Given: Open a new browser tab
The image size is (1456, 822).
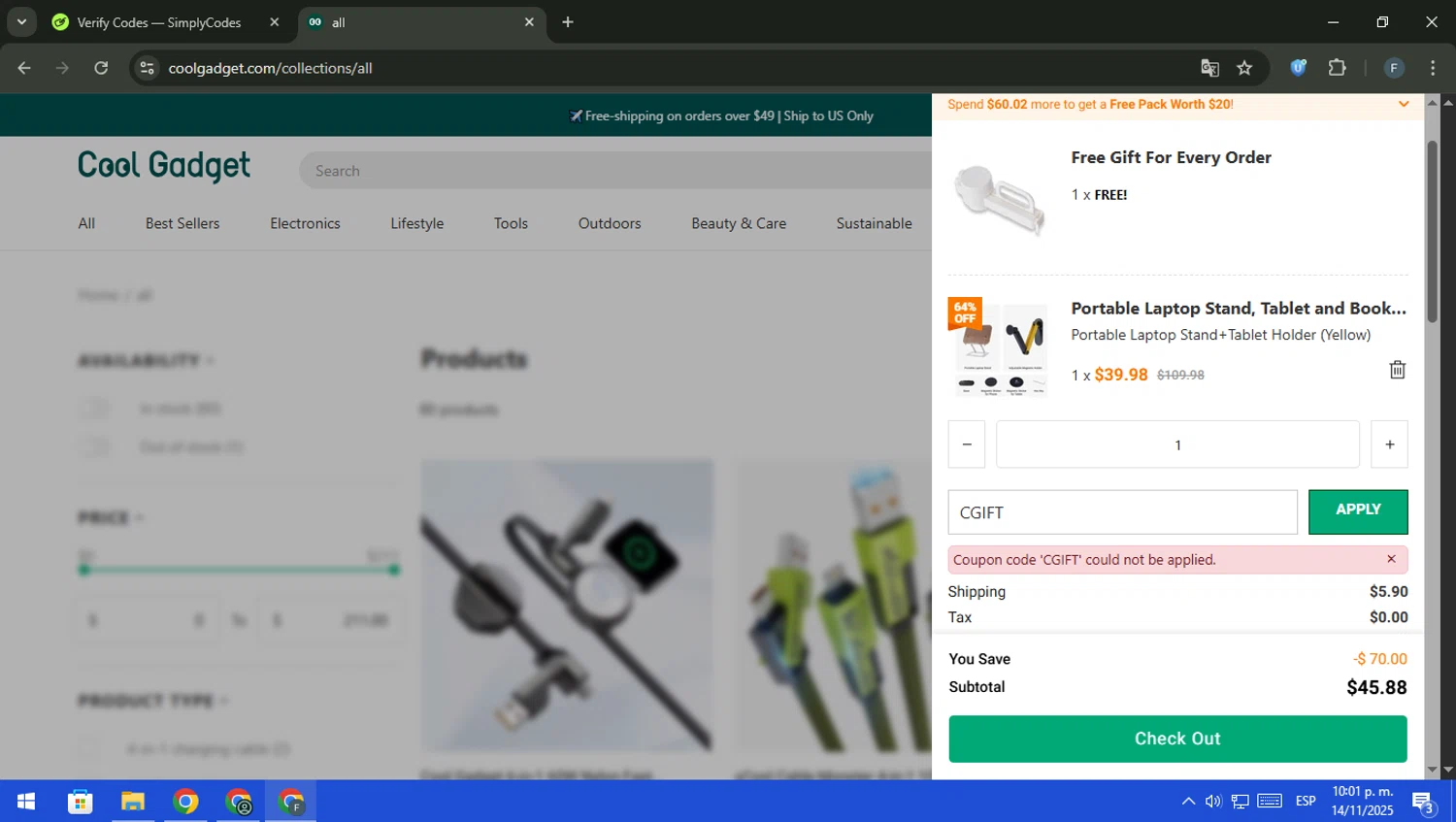Looking at the screenshot, I should click(568, 22).
